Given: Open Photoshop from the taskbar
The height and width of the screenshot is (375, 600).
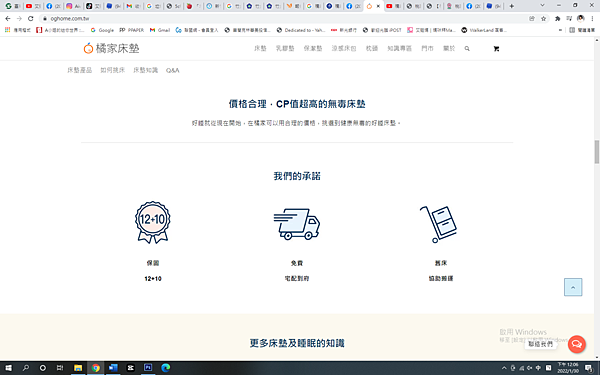Looking at the screenshot, I should 148,368.
